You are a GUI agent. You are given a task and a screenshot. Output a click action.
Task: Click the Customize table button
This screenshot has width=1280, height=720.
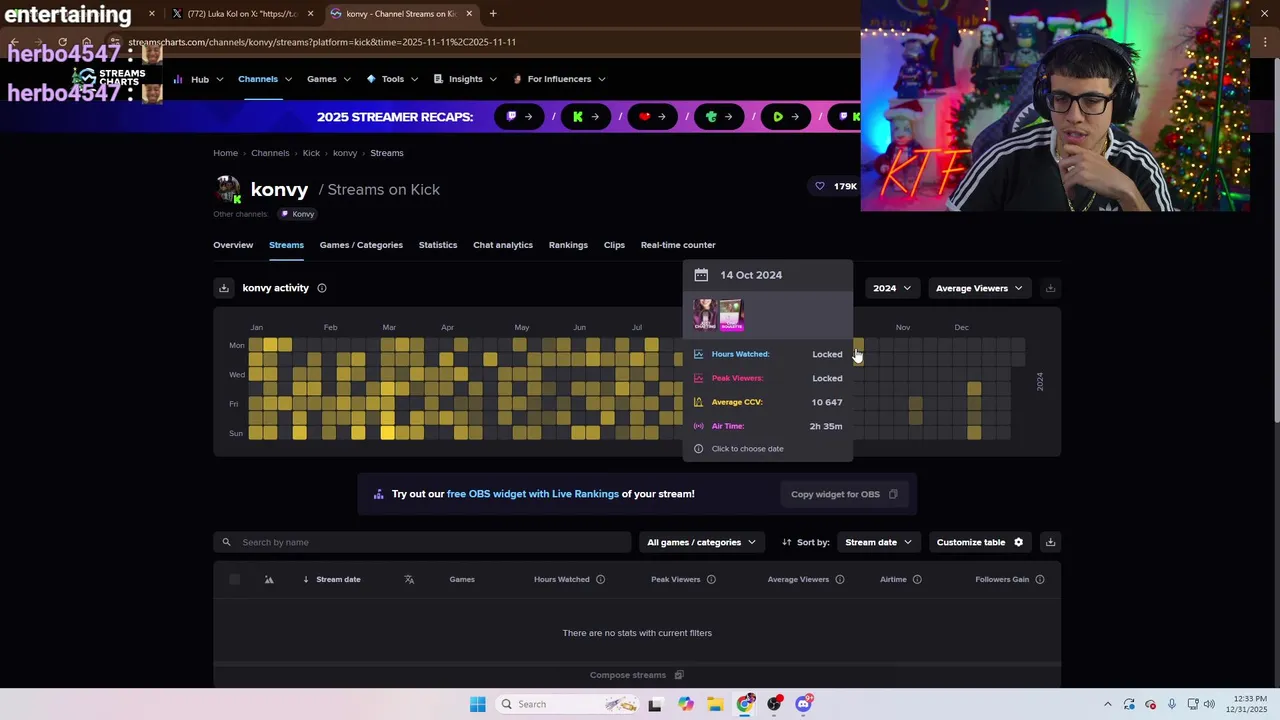980,542
